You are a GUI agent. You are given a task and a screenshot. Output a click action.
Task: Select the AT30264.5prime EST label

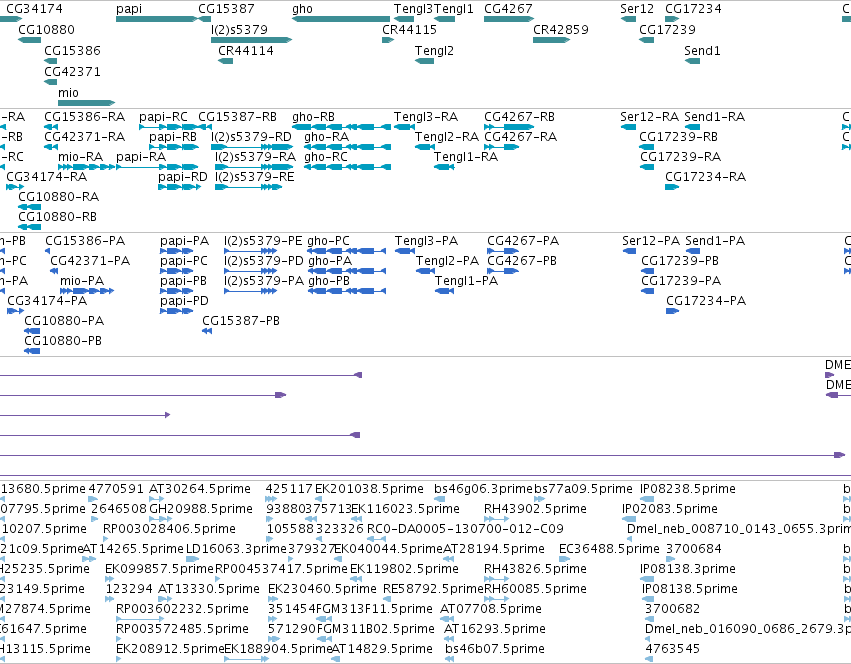point(200,489)
